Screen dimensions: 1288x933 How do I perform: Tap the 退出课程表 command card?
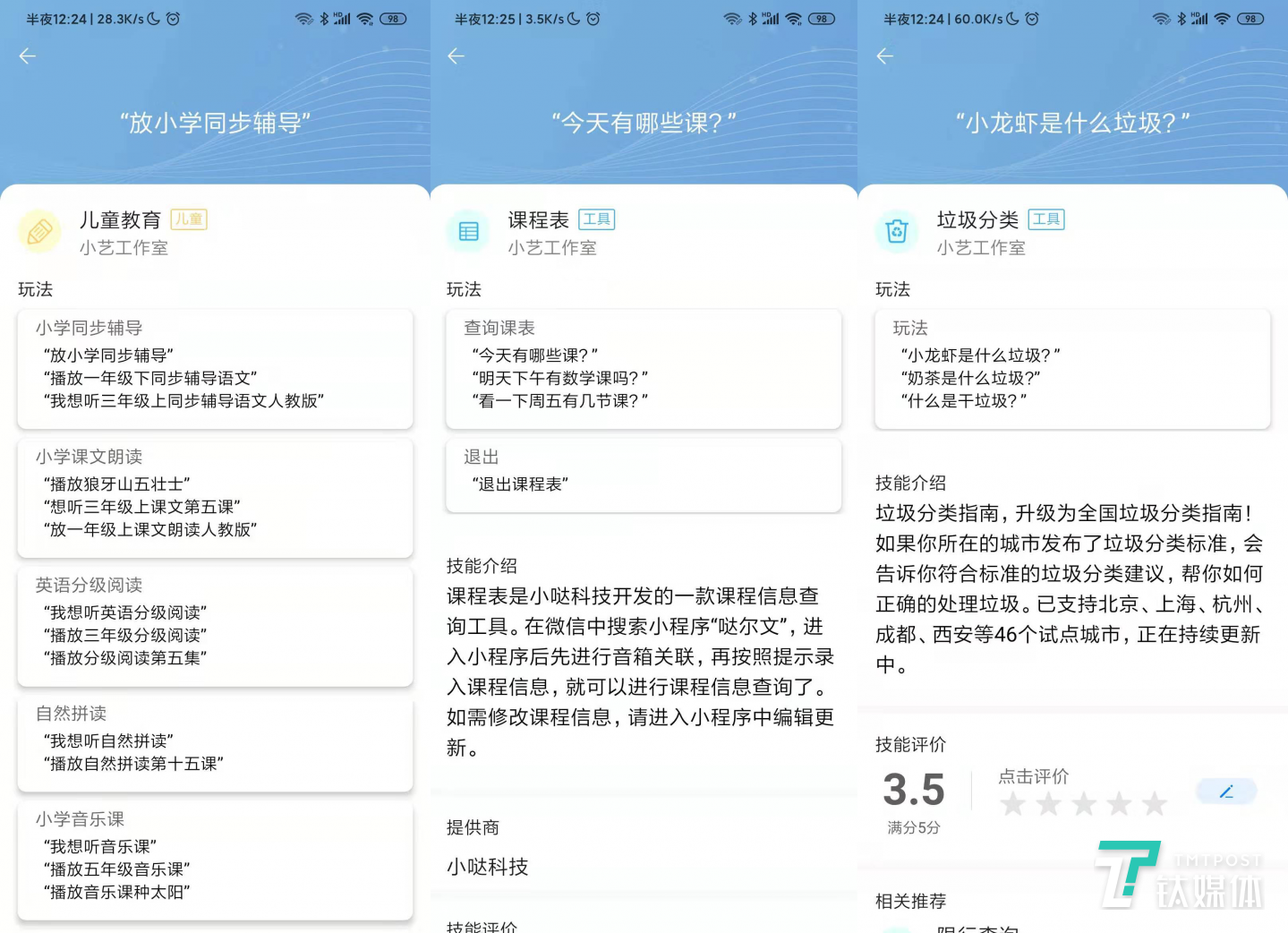643,475
